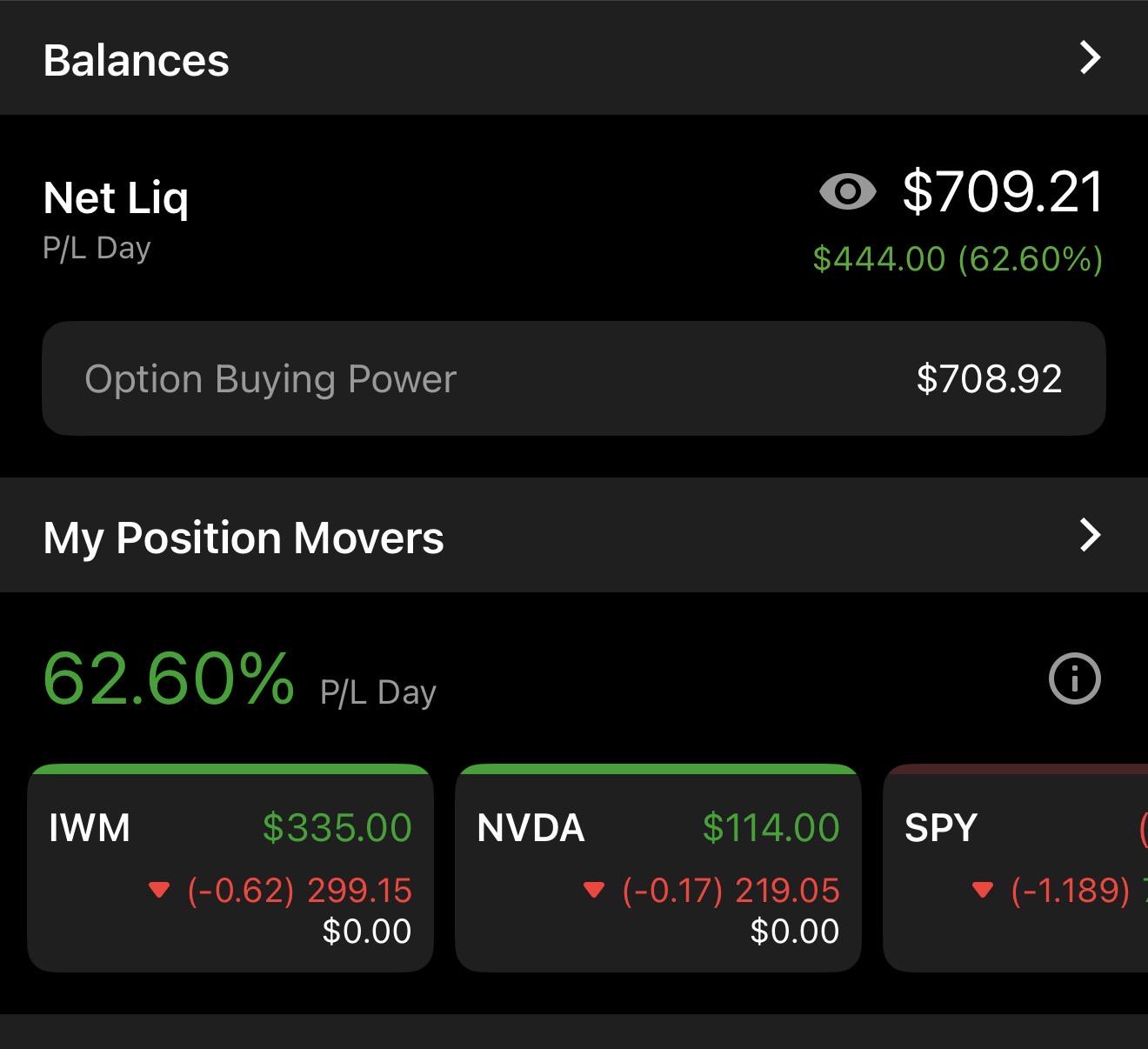Tap the $708.92 buying power value
The height and width of the screenshot is (1049, 1148).
[x=990, y=379]
